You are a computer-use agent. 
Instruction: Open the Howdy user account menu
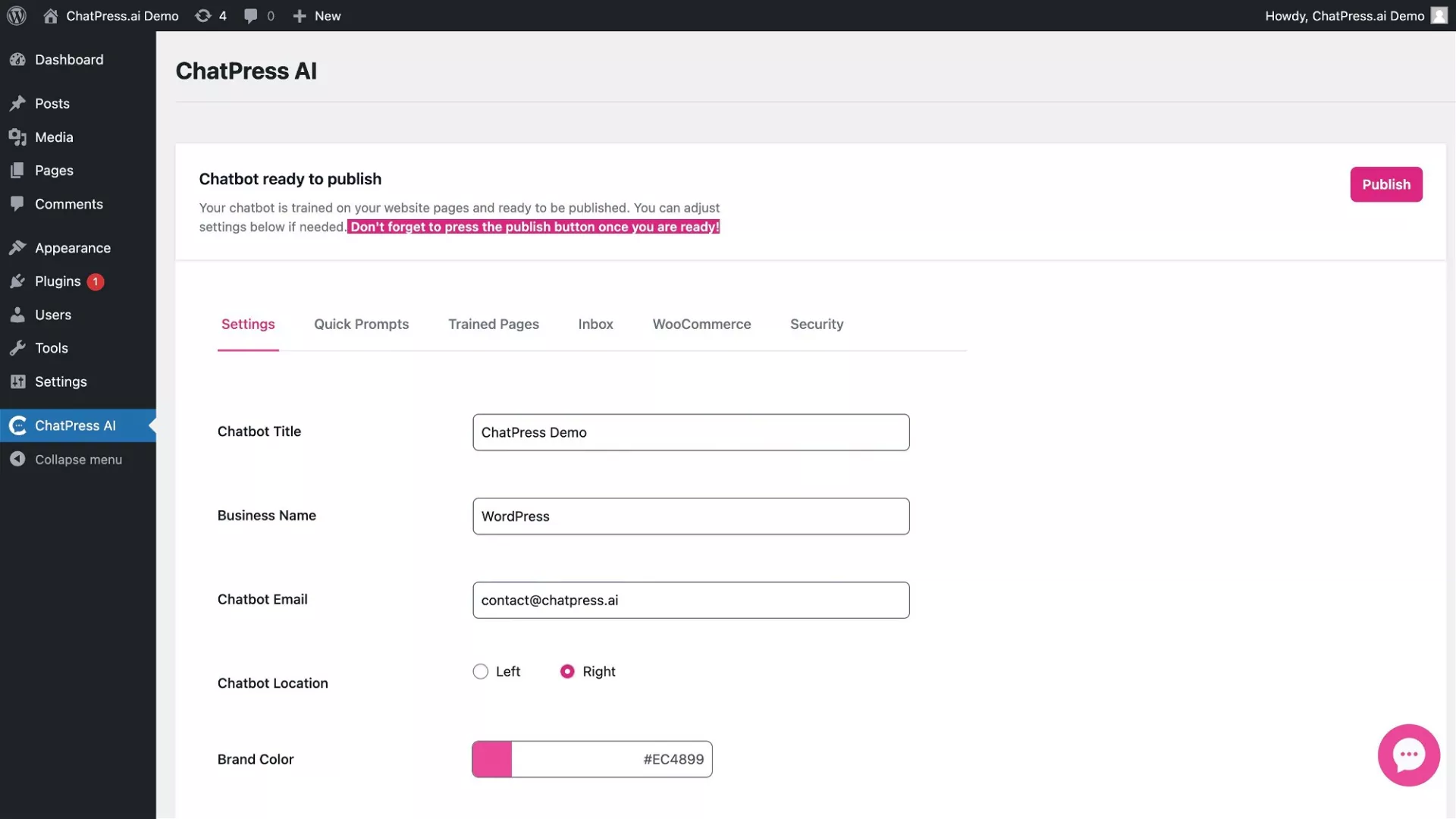1354,15
